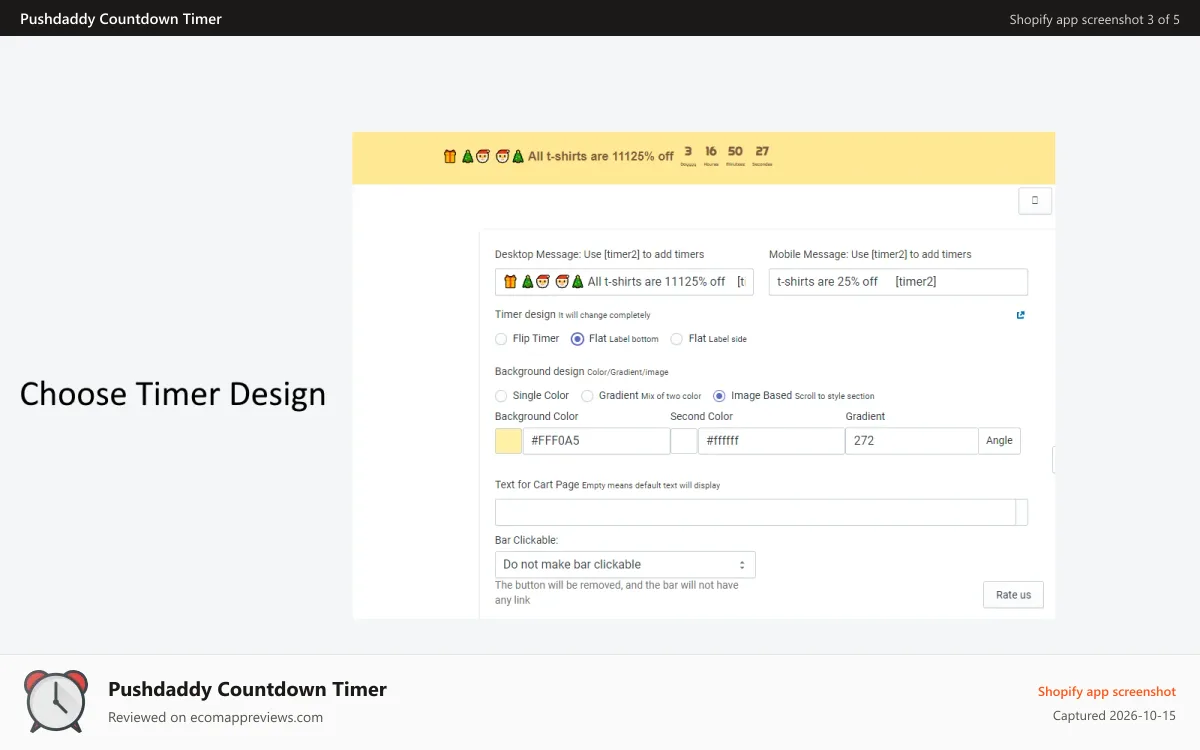Click the Gradient value field showing 272
Screen dimensions: 1200x750
pyautogui.click(x=911, y=441)
